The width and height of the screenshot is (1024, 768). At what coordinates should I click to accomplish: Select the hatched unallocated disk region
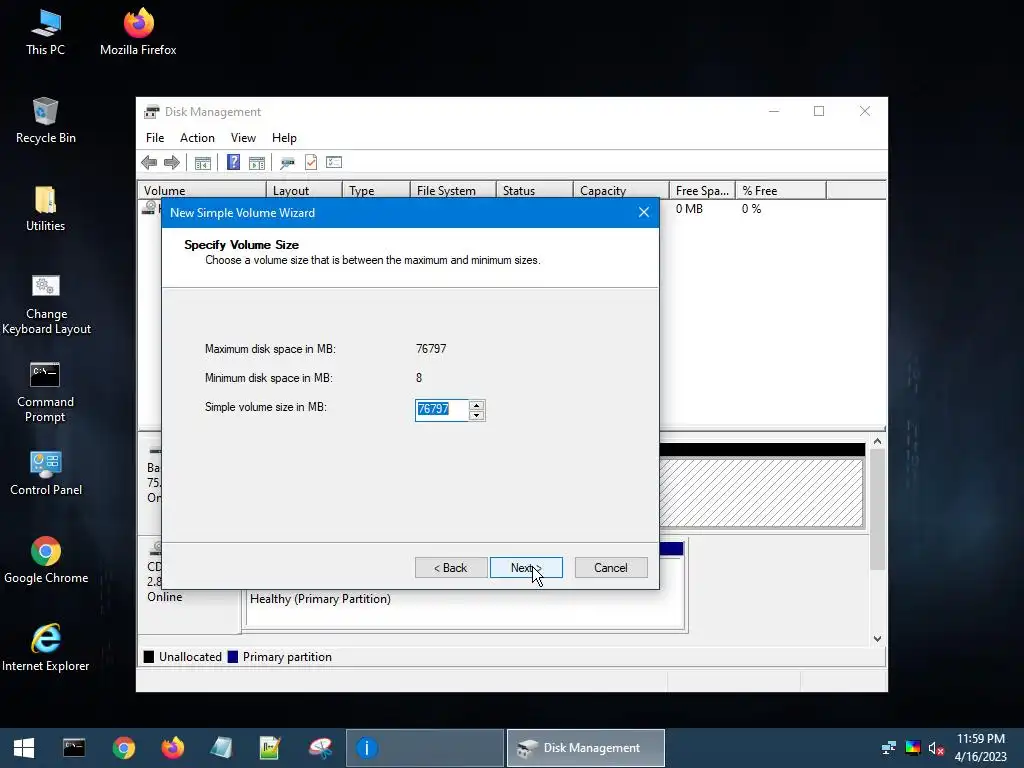point(761,492)
